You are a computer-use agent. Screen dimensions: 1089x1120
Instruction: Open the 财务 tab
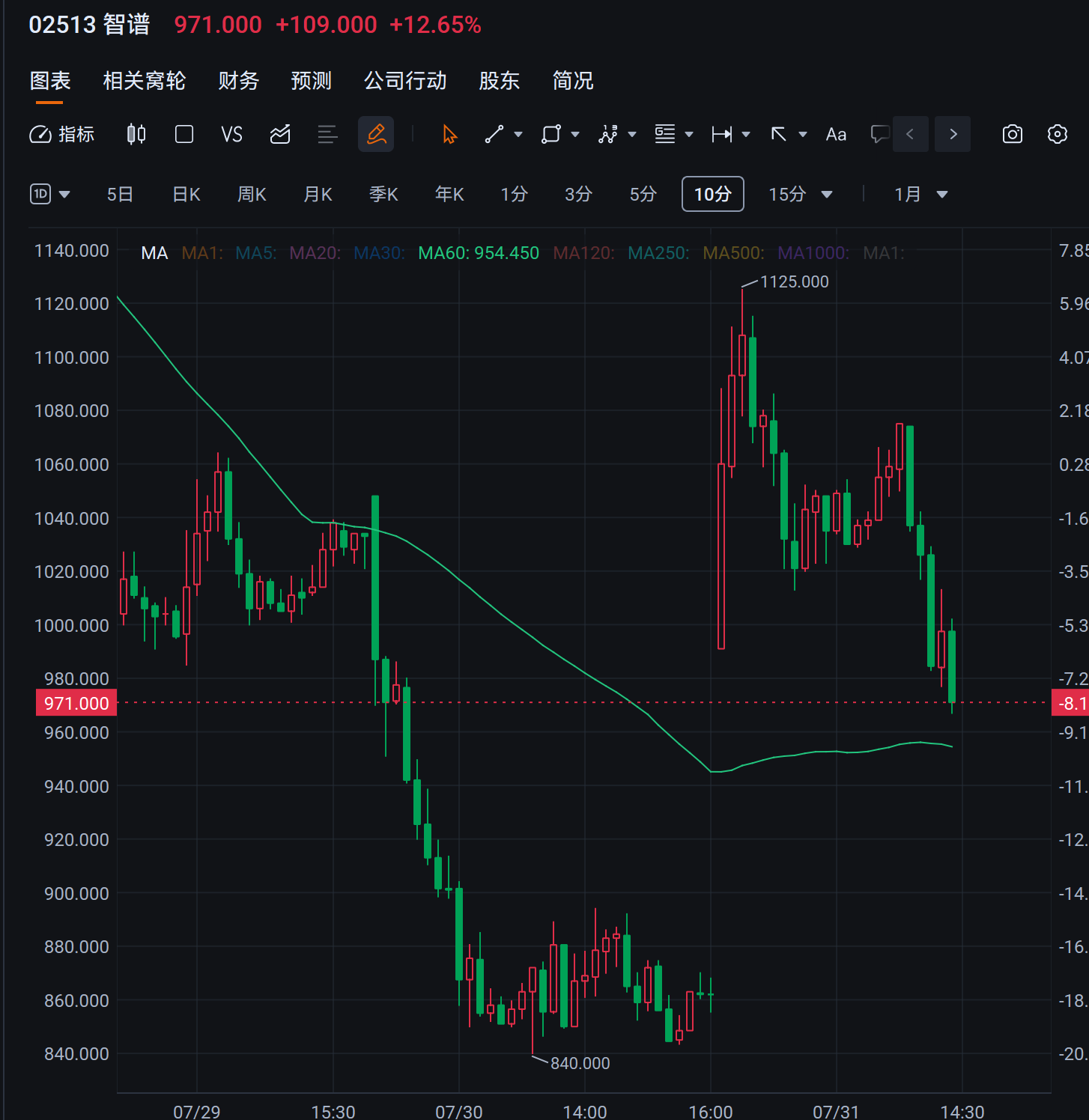click(239, 81)
